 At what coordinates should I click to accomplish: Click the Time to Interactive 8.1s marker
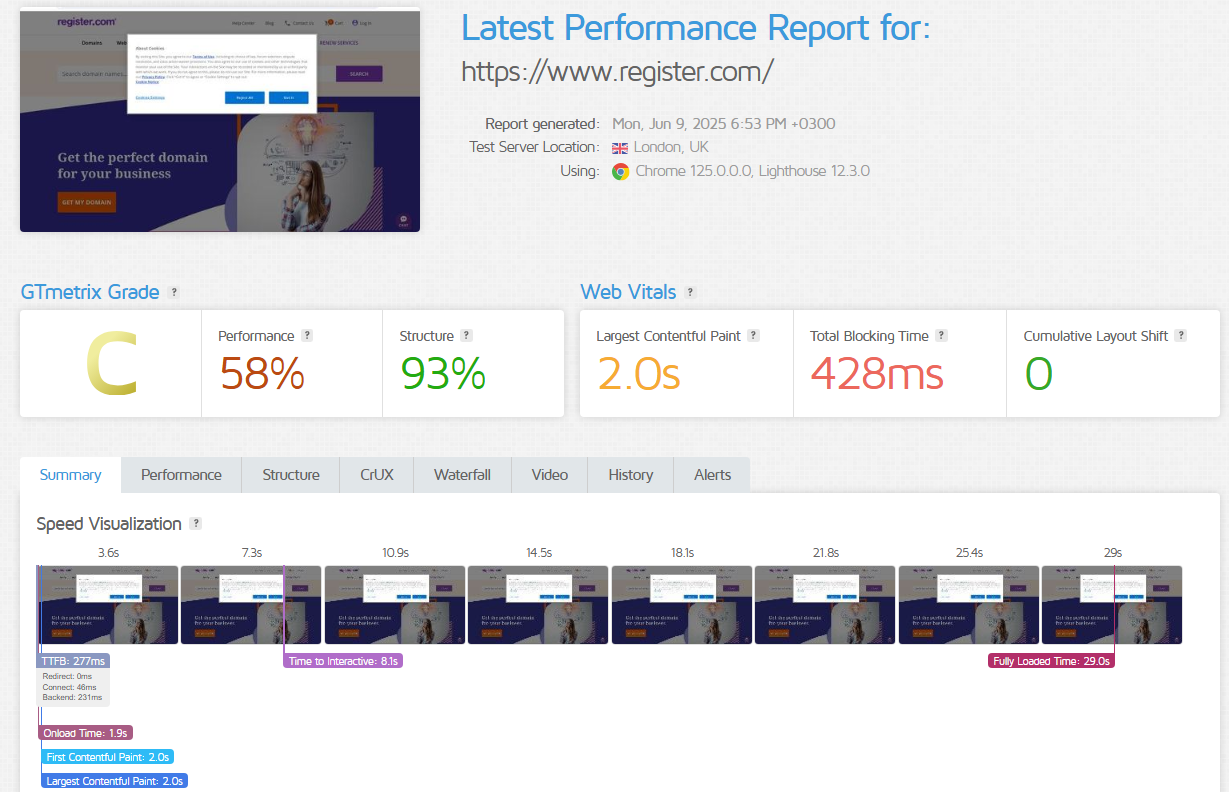tap(343, 661)
